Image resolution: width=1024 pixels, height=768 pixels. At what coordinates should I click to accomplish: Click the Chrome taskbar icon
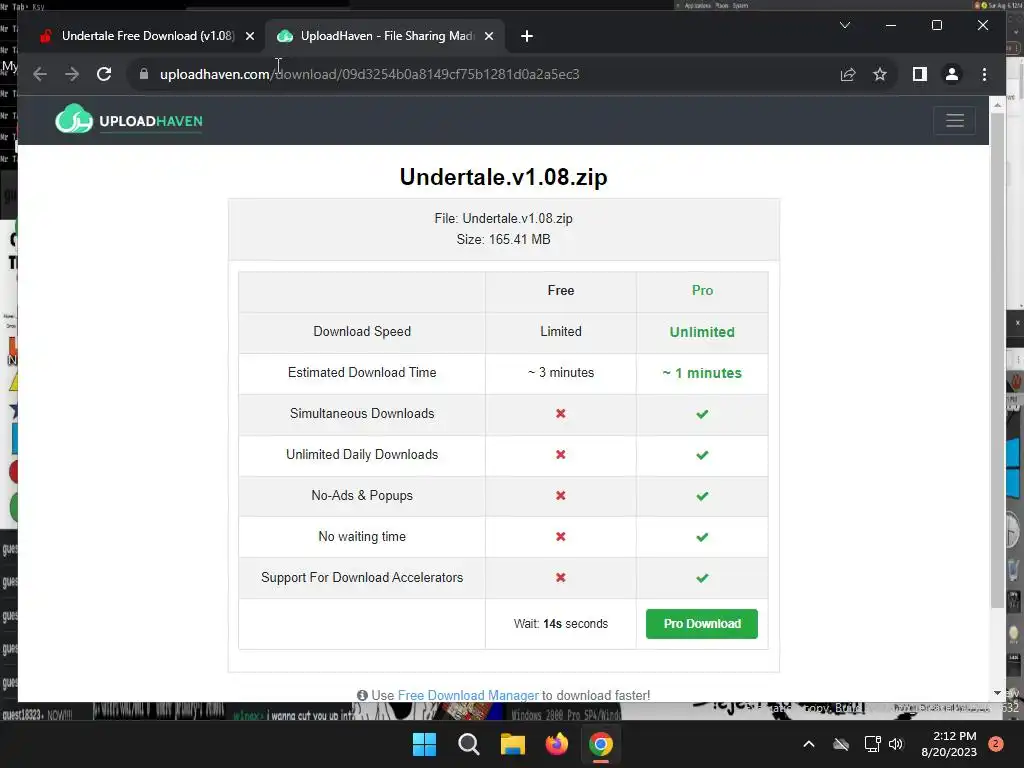pos(601,744)
